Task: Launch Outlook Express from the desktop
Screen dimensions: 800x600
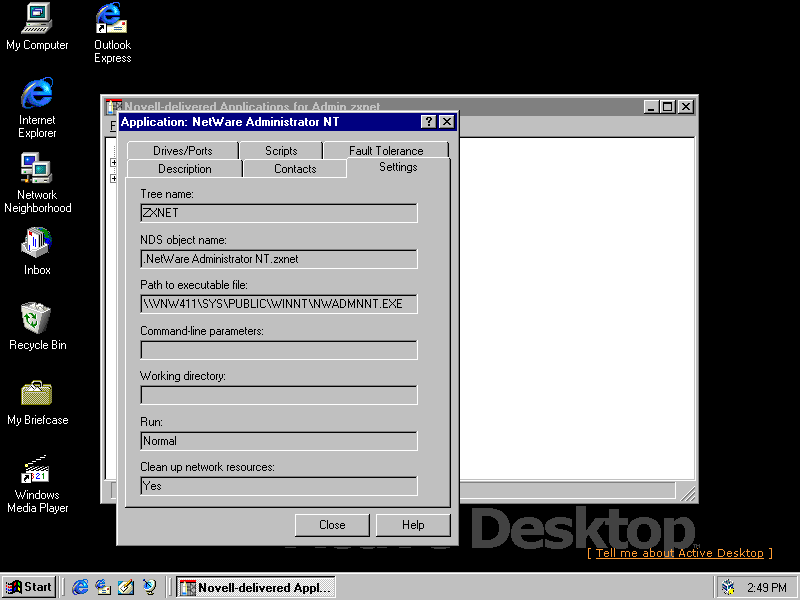Action: tap(112, 33)
